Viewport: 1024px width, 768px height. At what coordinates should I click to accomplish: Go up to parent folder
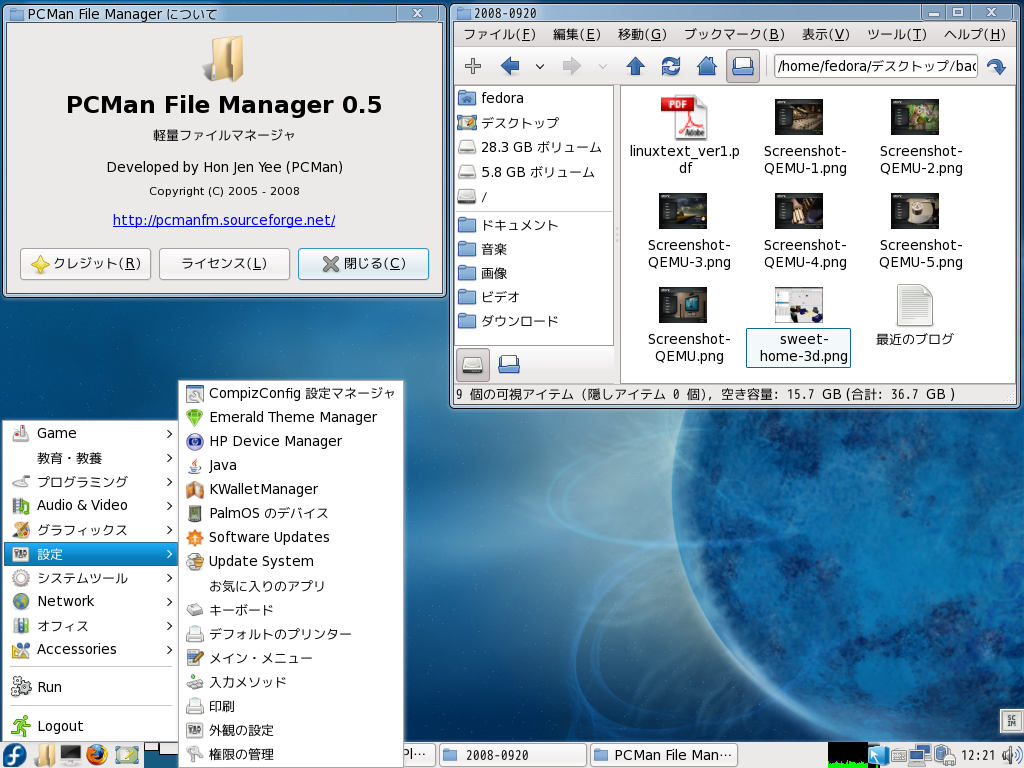635,66
